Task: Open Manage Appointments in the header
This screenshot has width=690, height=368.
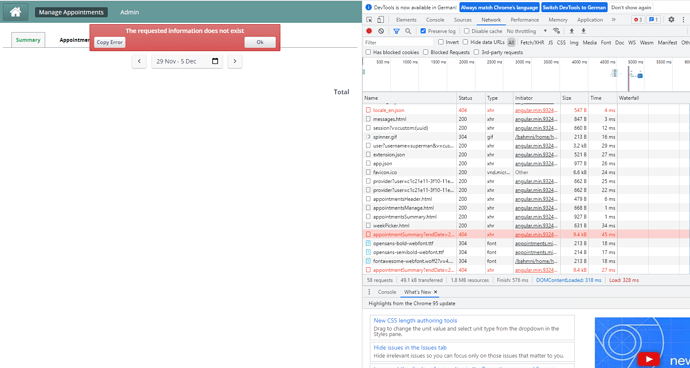Action: point(71,12)
